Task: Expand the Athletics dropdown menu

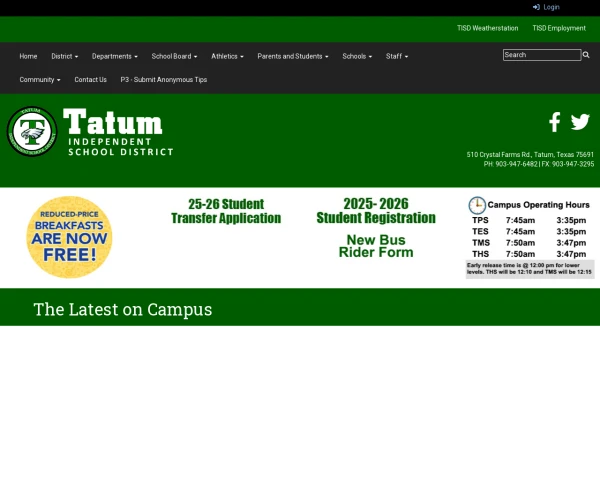Action: (x=227, y=56)
